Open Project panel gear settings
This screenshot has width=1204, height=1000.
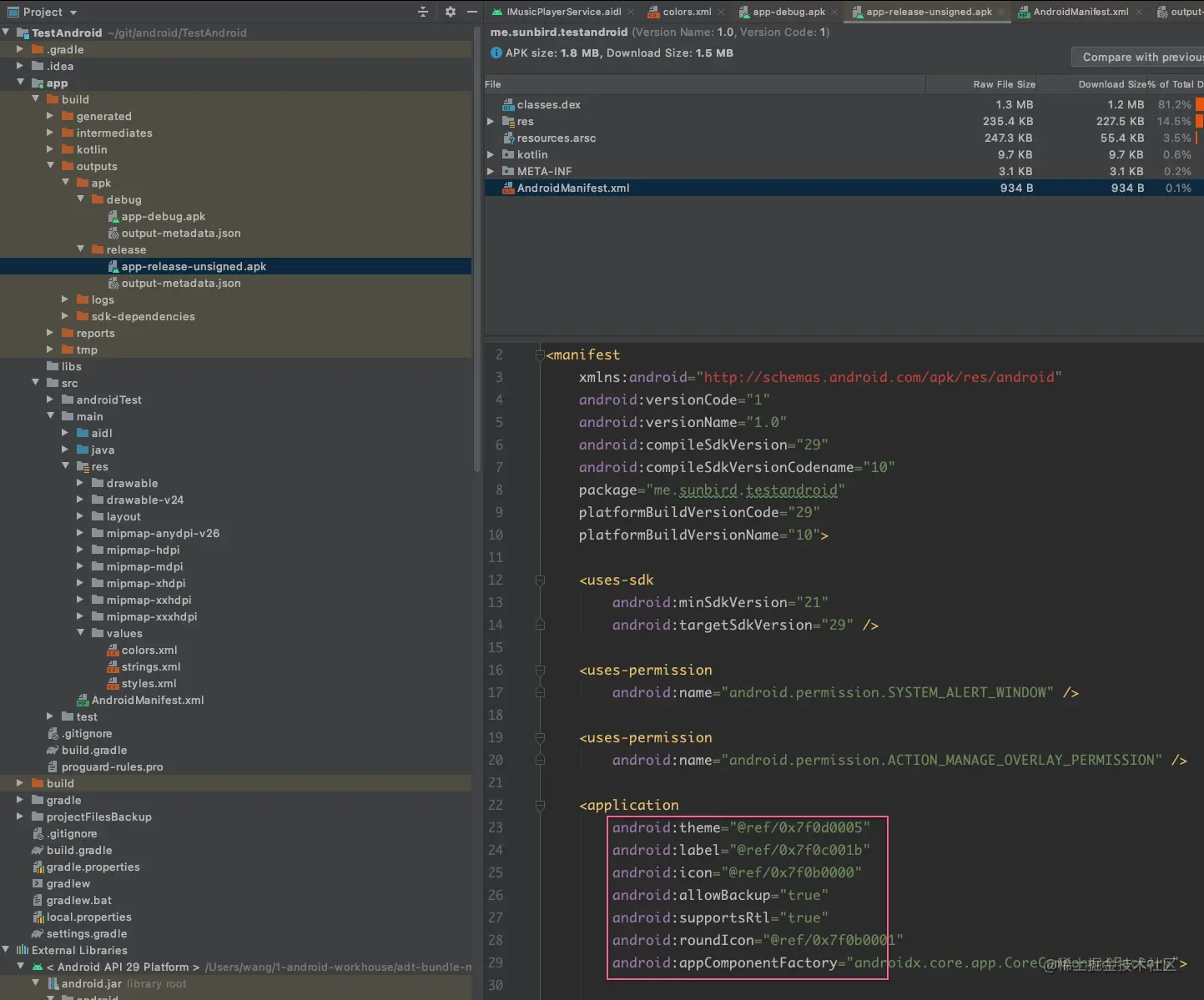pos(451,12)
